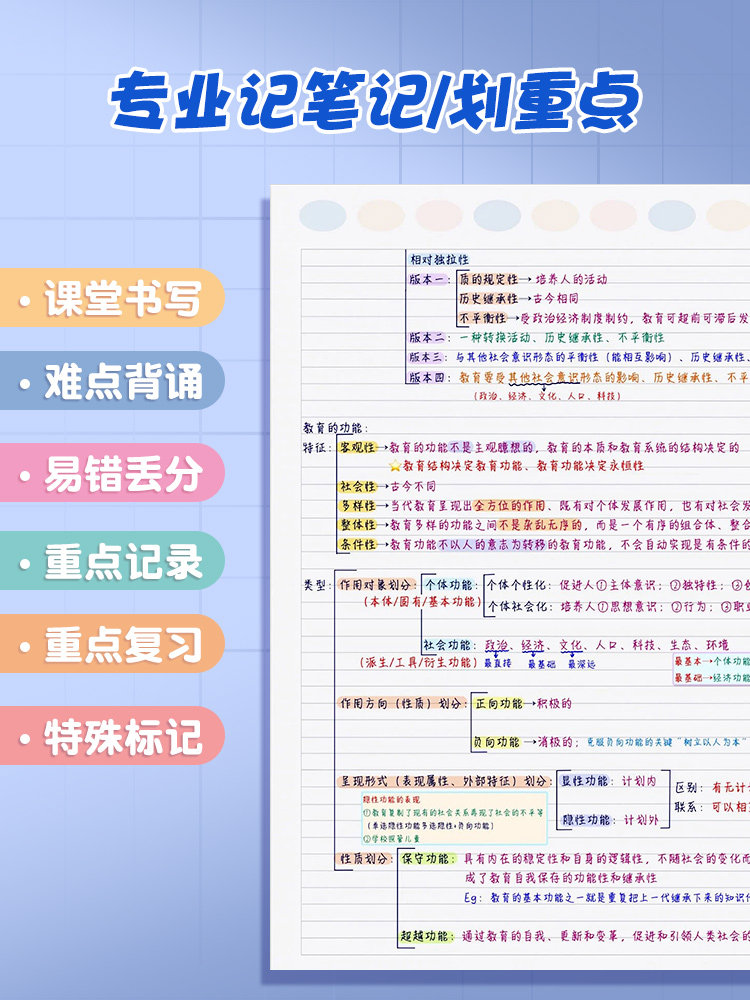The width and height of the screenshot is (750, 1000).
Task: Click 隐性功能 beside 计划外
Action: [586, 820]
